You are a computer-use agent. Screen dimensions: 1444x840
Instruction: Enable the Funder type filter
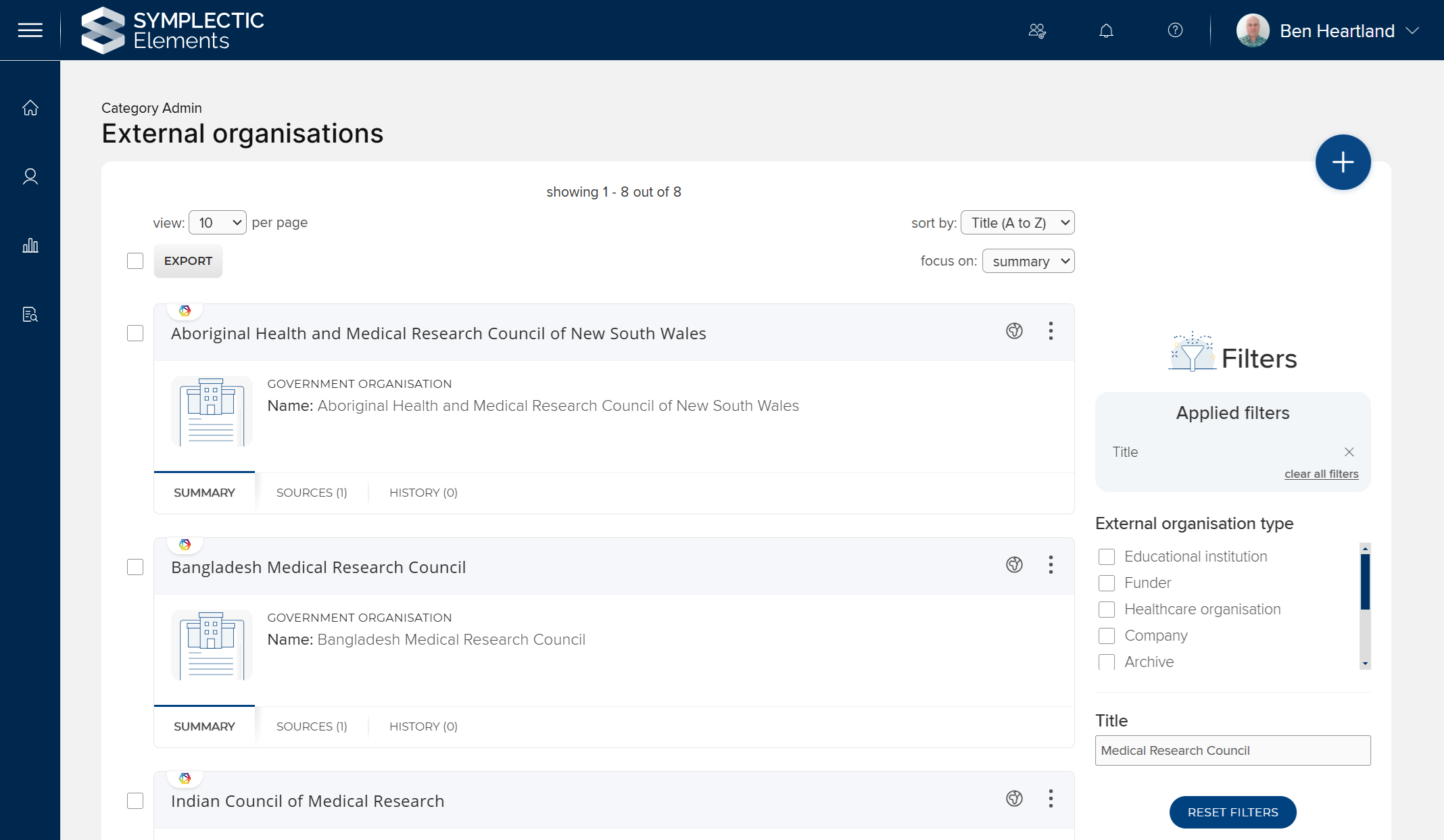click(1107, 583)
